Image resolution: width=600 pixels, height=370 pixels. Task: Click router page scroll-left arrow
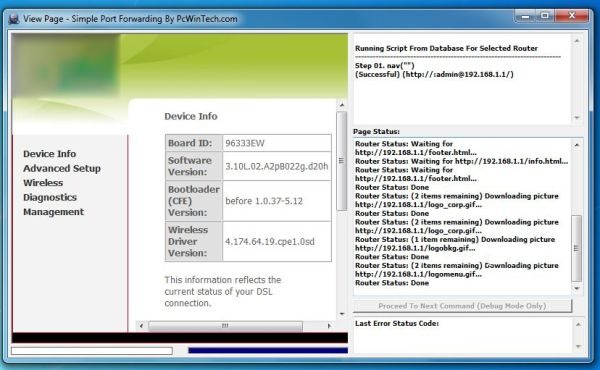coord(141,326)
